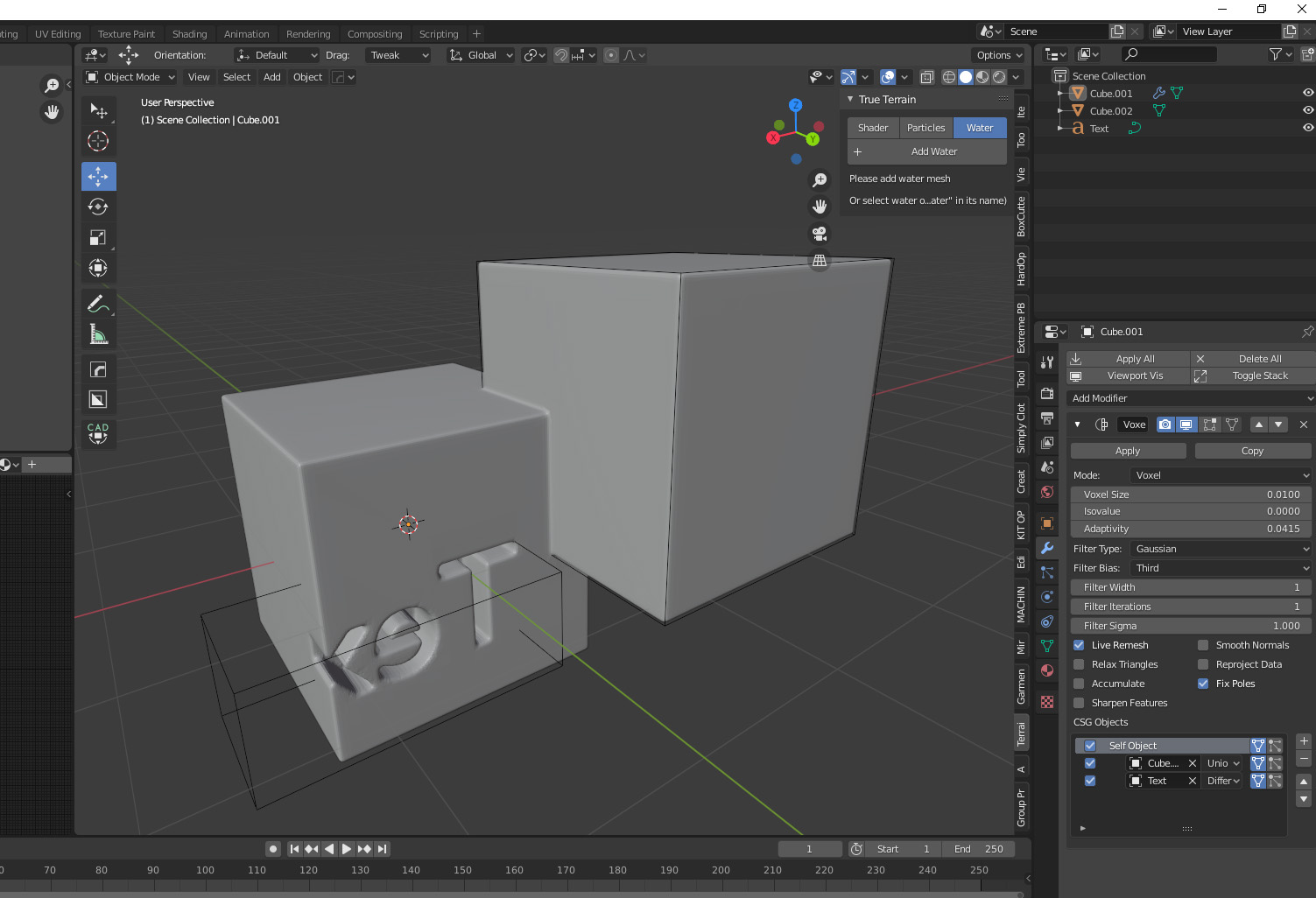The width and height of the screenshot is (1316, 898).
Task: Jump to timeline start frame
Action: pyautogui.click(x=294, y=849)
